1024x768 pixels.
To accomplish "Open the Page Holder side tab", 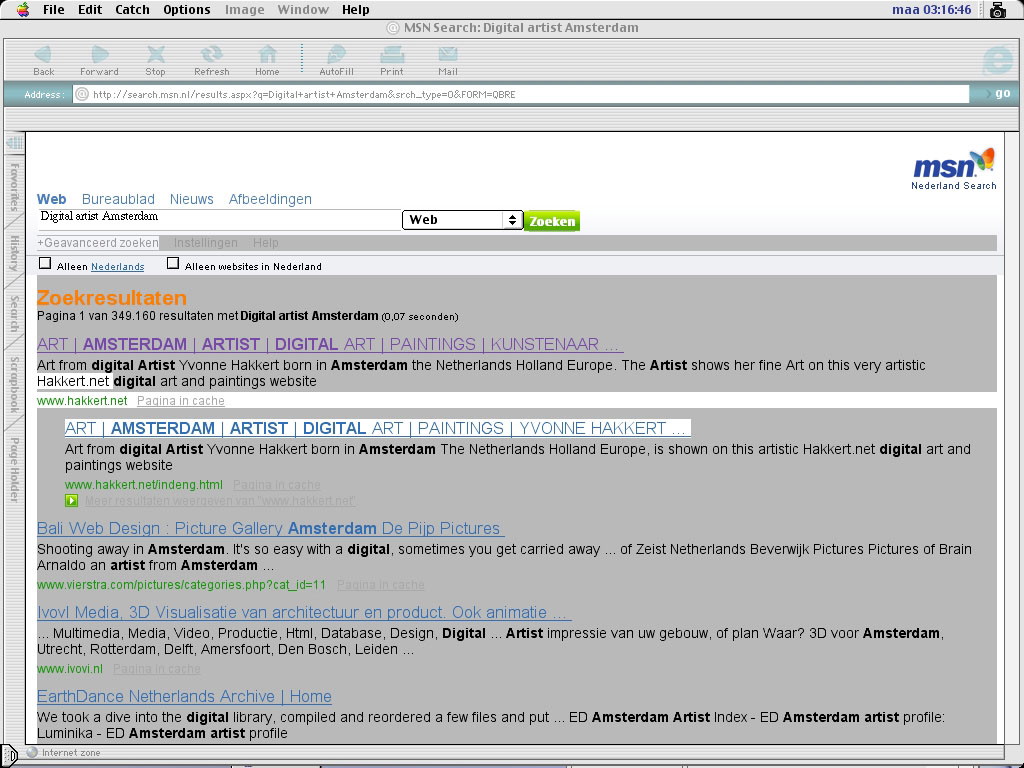I will (14, 470).
